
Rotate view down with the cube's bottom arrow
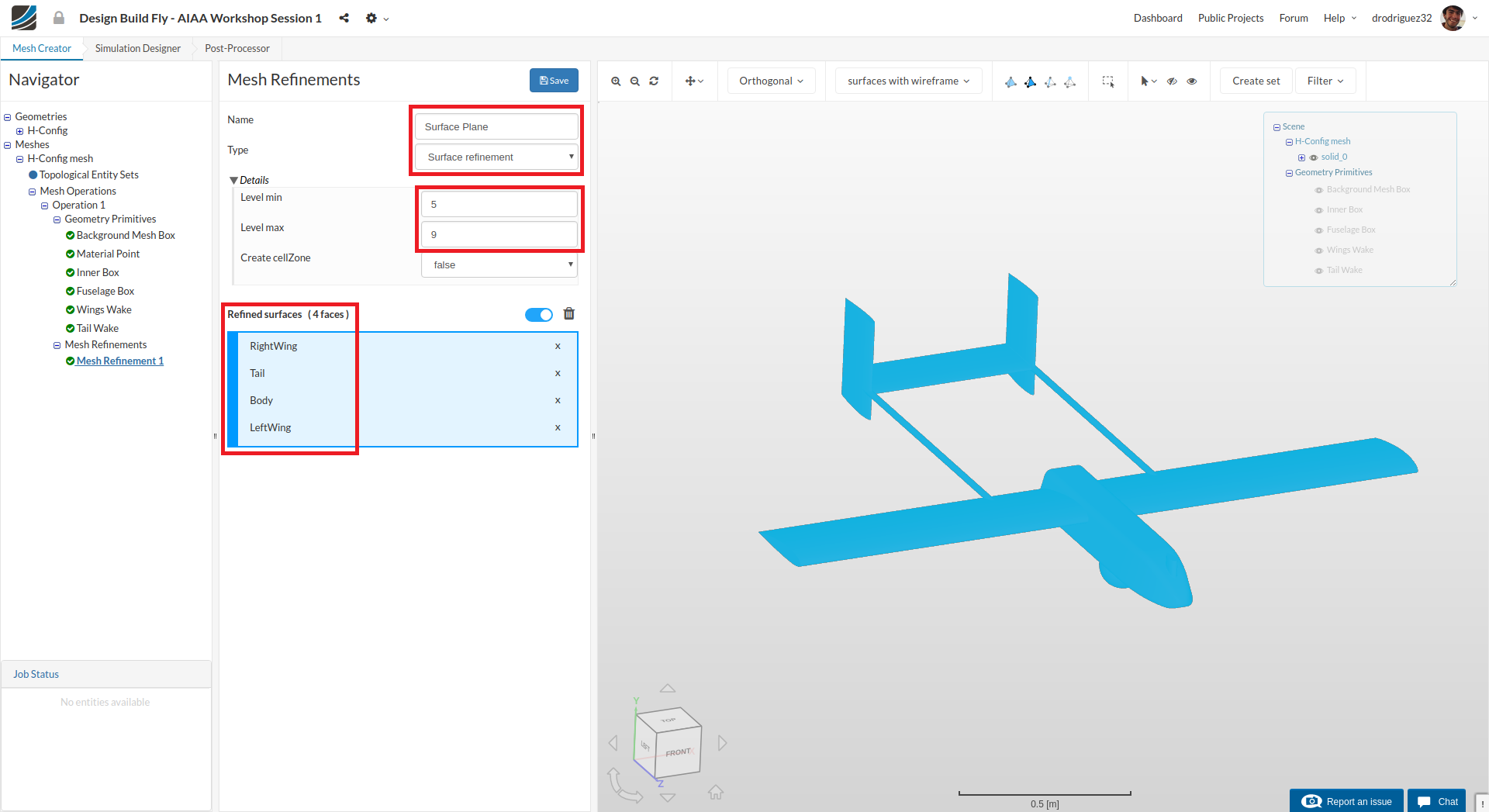[668, 797]
